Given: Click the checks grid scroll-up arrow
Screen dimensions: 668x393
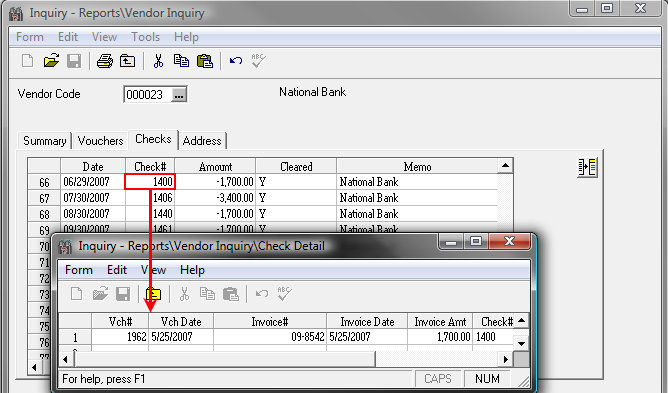Looking at the screenshot, I should point(505,165).
